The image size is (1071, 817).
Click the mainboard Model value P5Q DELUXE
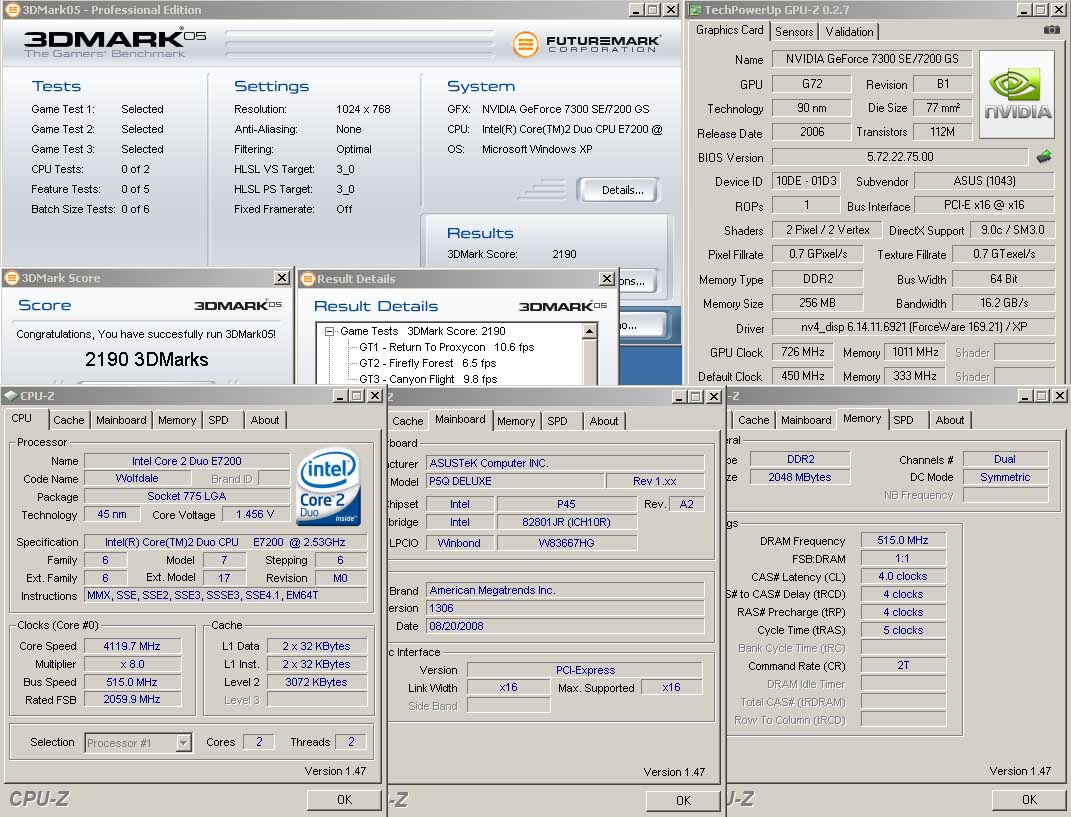pos(515,481)
